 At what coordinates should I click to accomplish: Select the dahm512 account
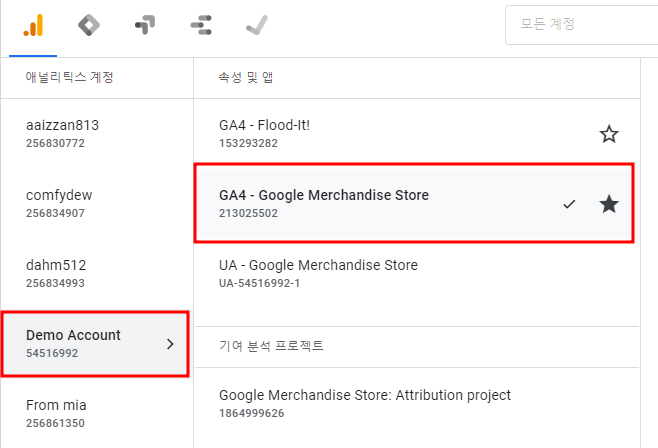pos(97,273)
